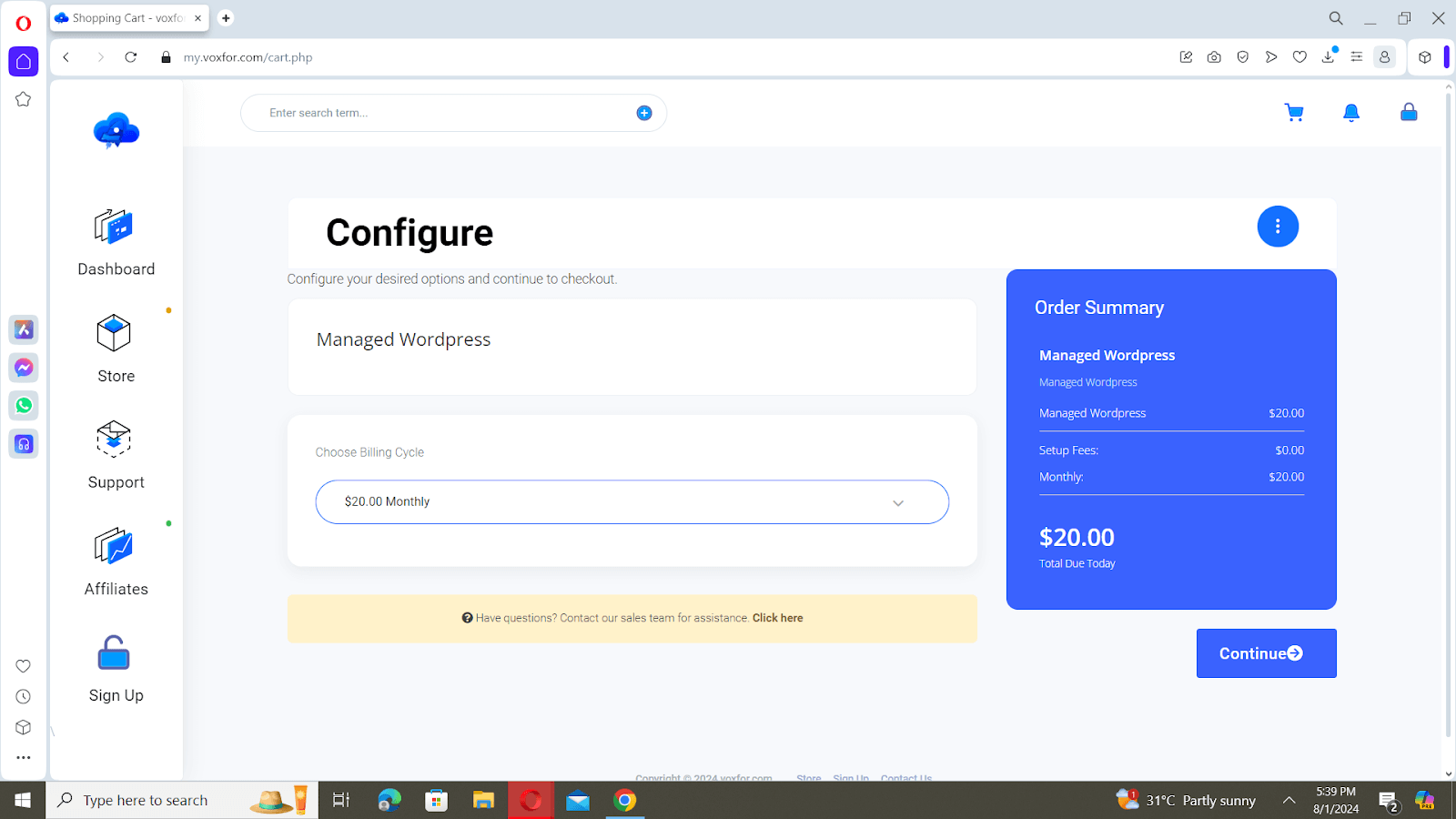Open the Dashboard section in sidebar
The width and height of the screenshot is (1456, 819).
115,243
